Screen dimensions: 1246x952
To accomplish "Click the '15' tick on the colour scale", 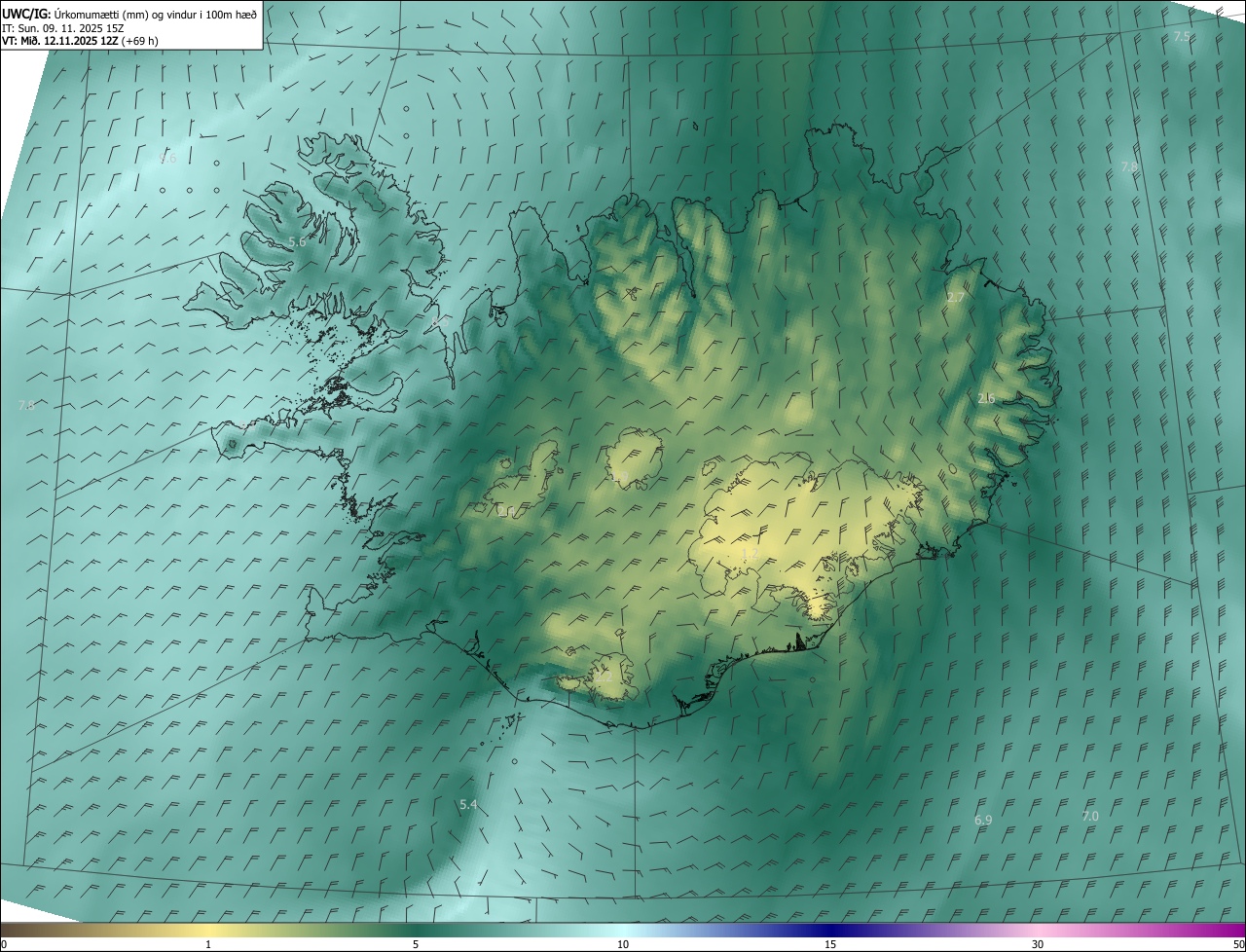I will tap(830, 945).
